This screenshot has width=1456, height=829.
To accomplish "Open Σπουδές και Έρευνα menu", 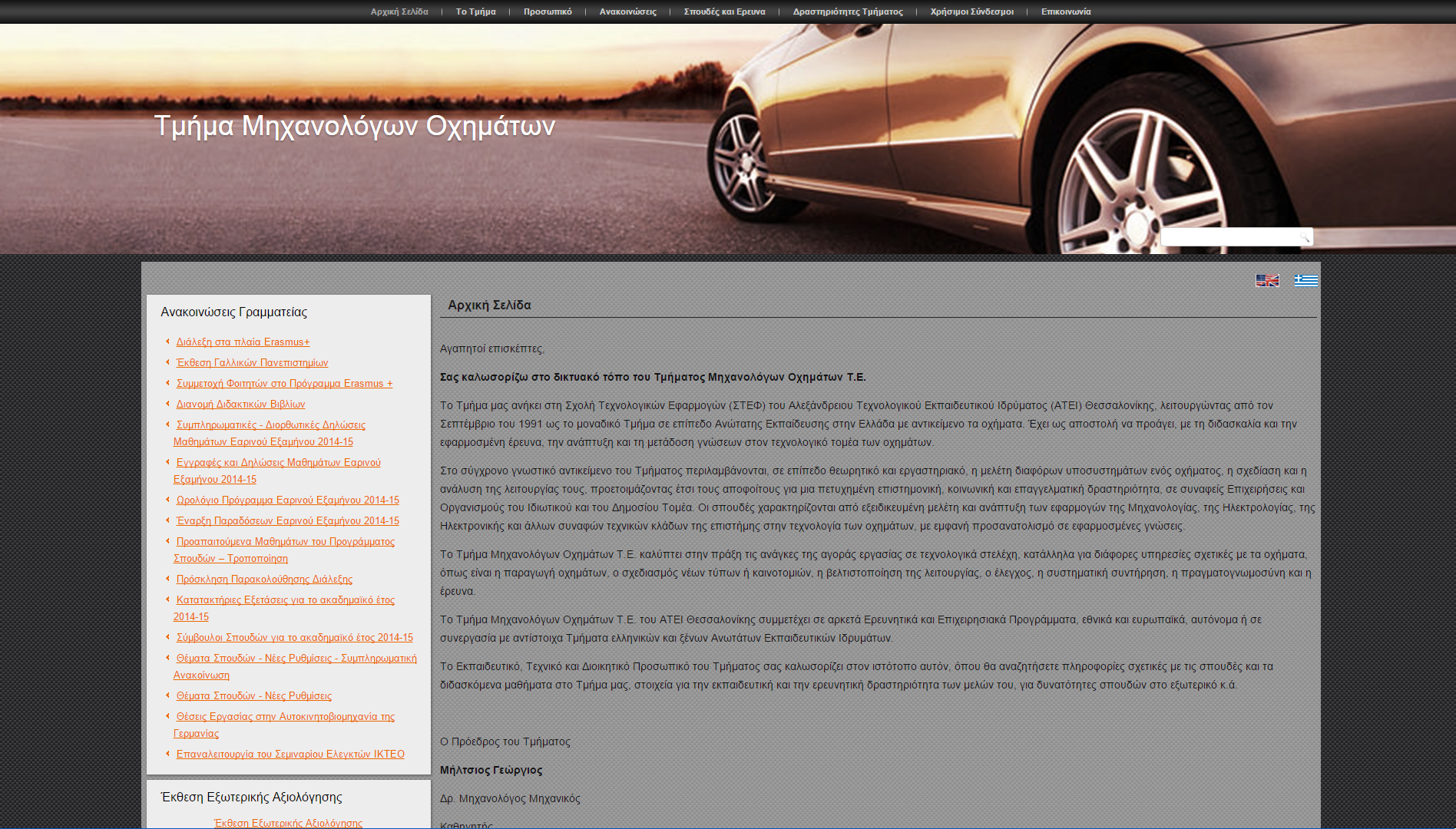I will pos(724,12).
